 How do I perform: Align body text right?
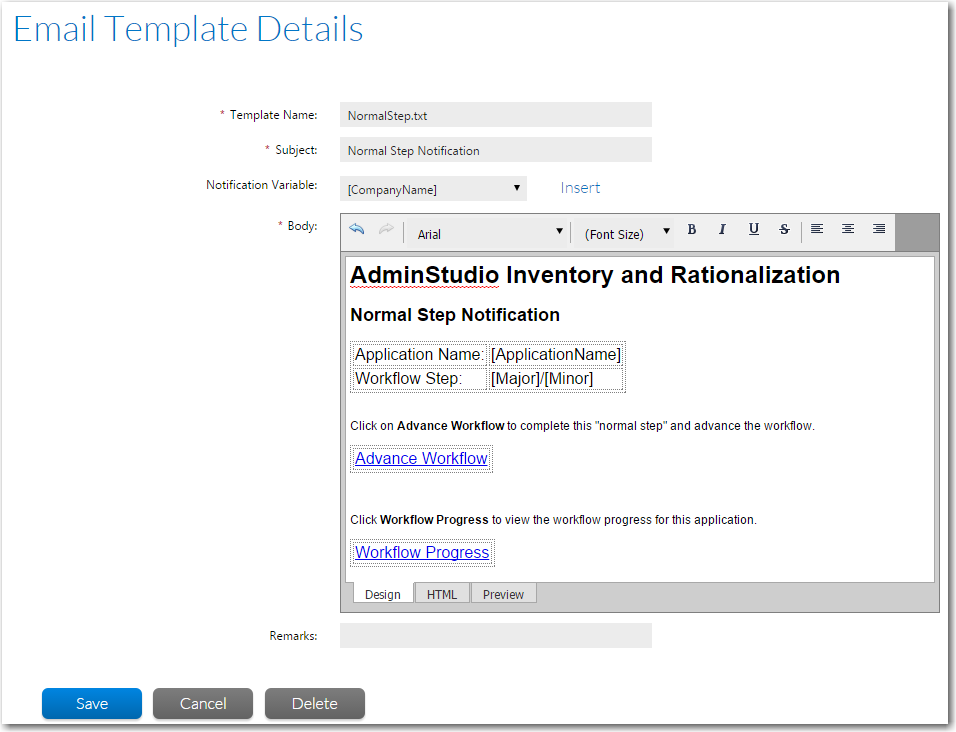pyautogui.click(x=879, y=229)
